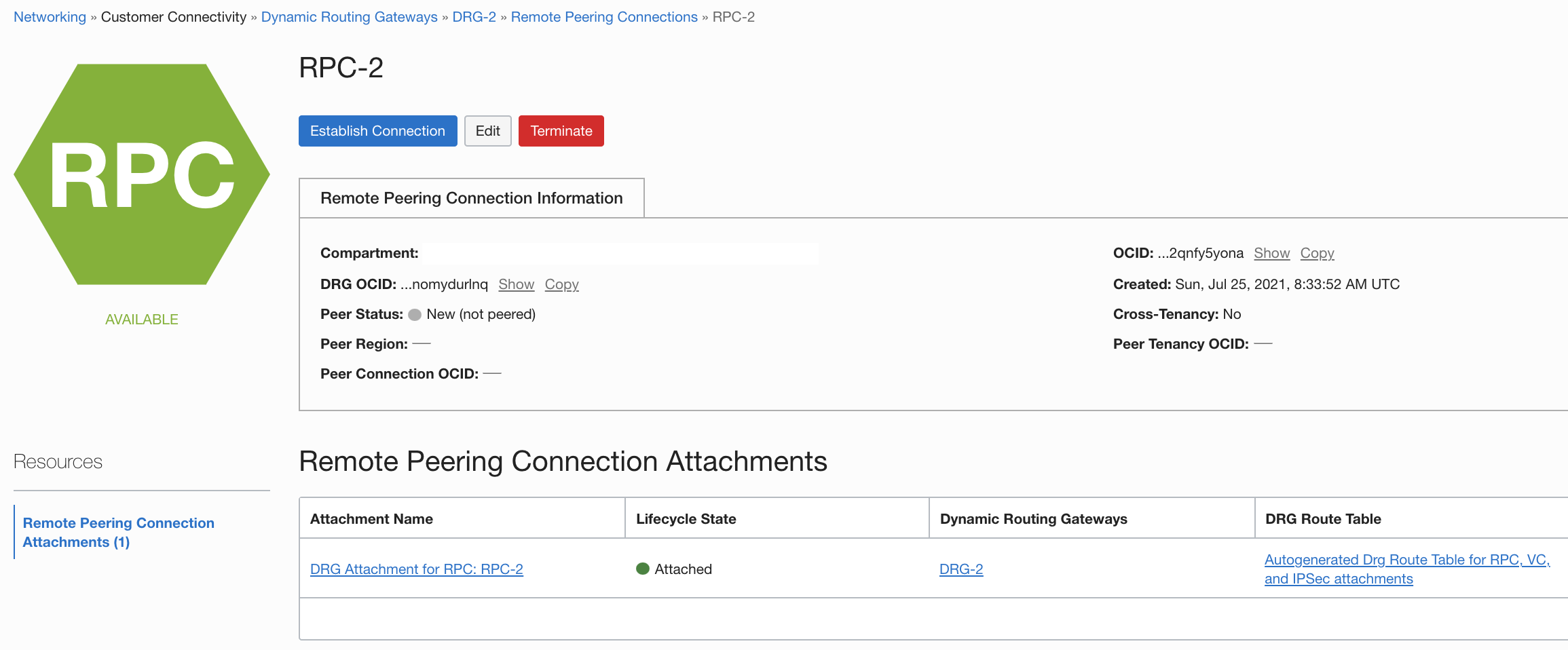Viewport: 1568px width, 650px height.
Task: Go to DRG-2 from the breadcrumb
Action: point(474,16)
